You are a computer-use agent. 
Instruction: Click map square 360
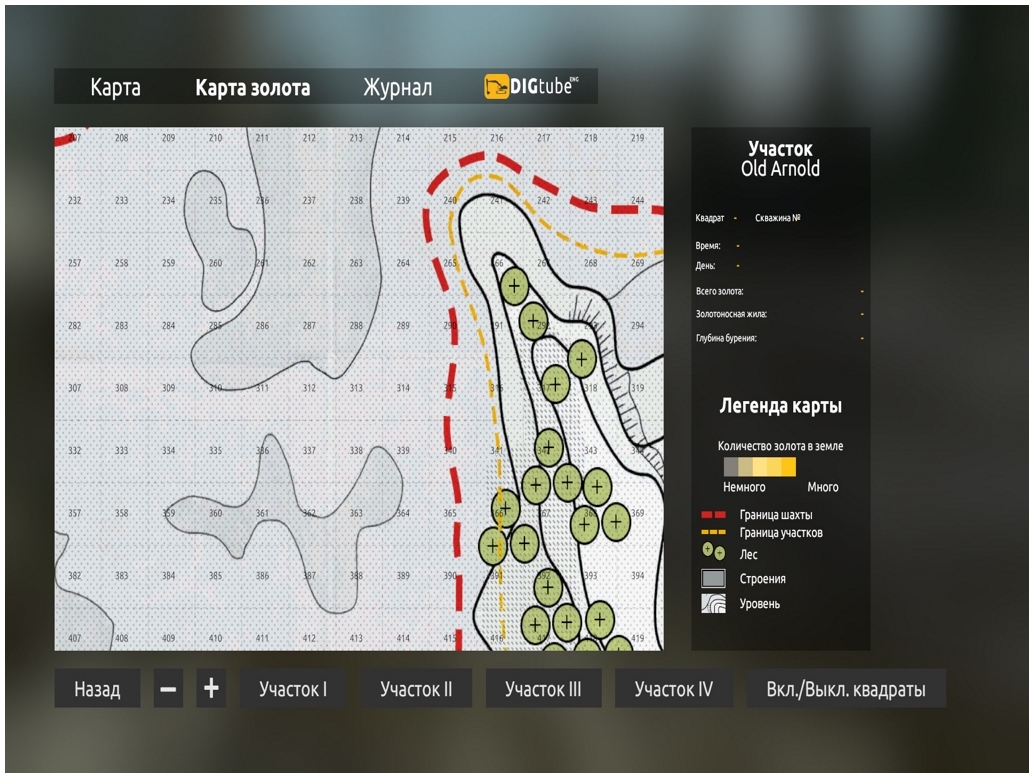(x=215, y=513)
